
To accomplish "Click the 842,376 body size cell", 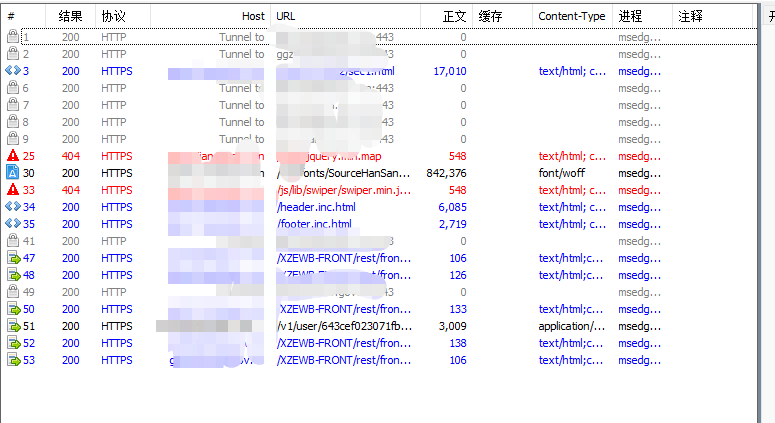I will (446, 173).
